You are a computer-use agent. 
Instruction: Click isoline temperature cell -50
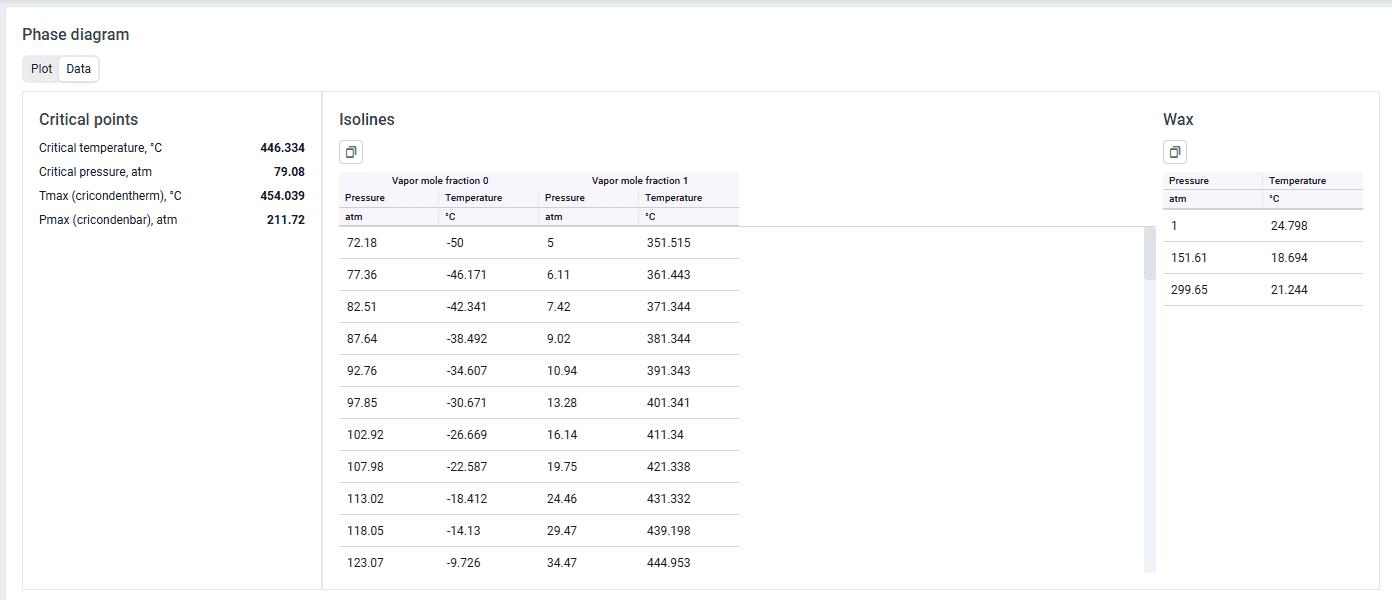point(489,243)
